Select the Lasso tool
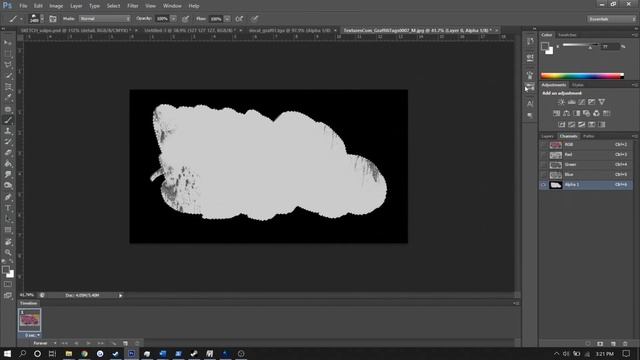Image resolution: width=640 pixels, height=360 pixels. coord(8,65)
